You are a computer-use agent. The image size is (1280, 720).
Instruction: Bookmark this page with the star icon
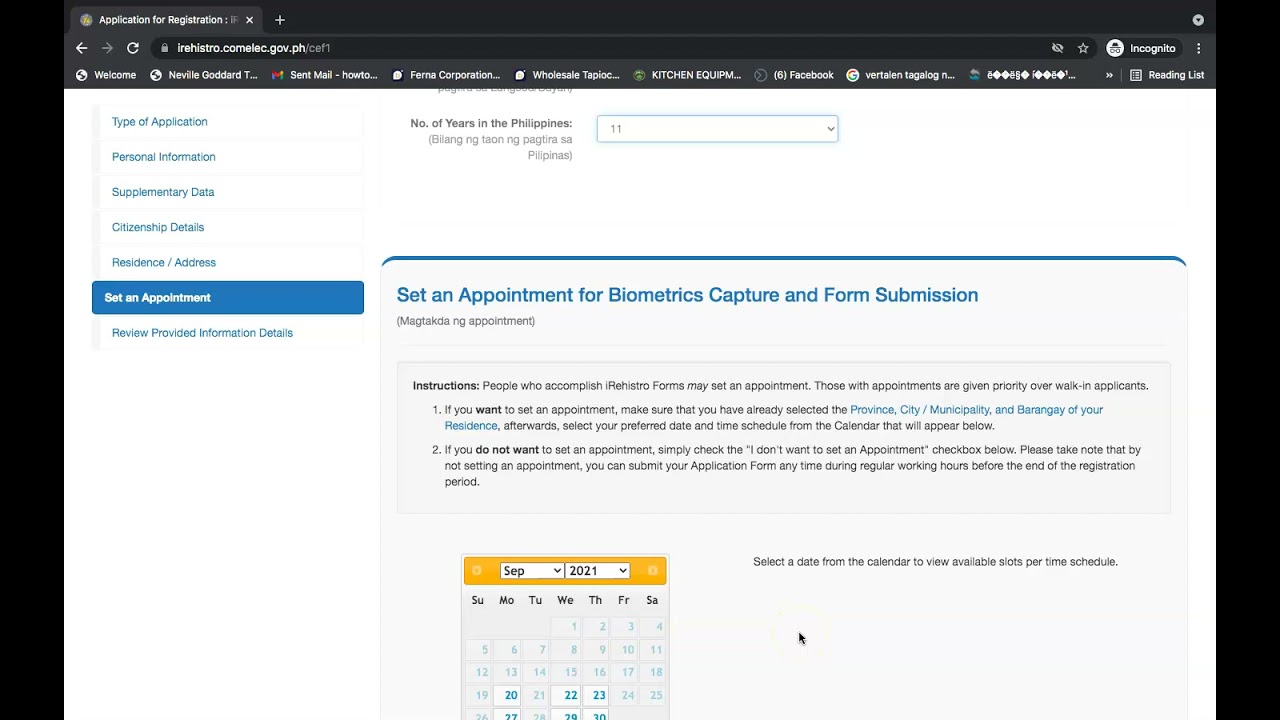(1083, 48)
